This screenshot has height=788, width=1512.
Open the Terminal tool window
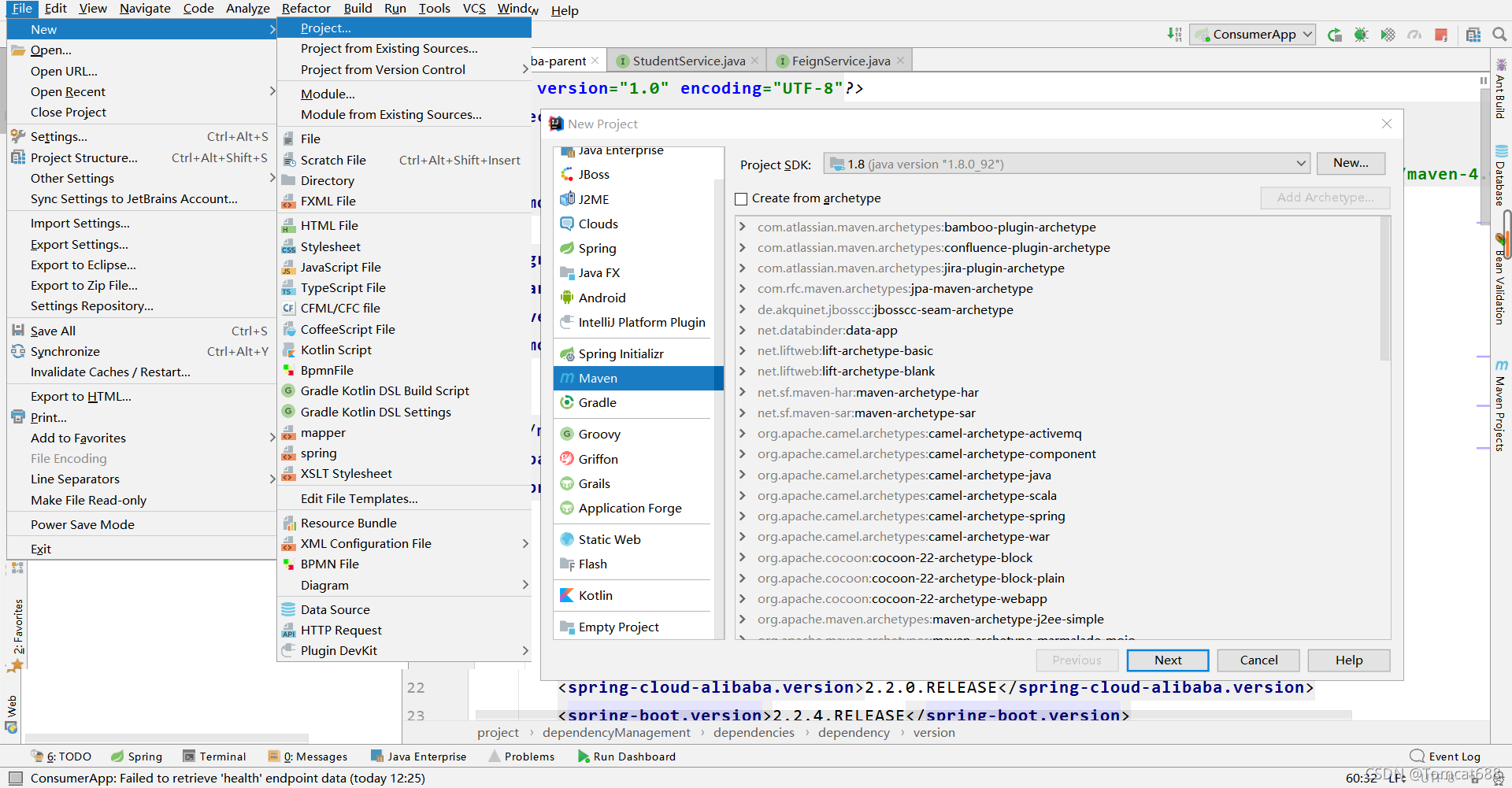click(x=214, y=757)
